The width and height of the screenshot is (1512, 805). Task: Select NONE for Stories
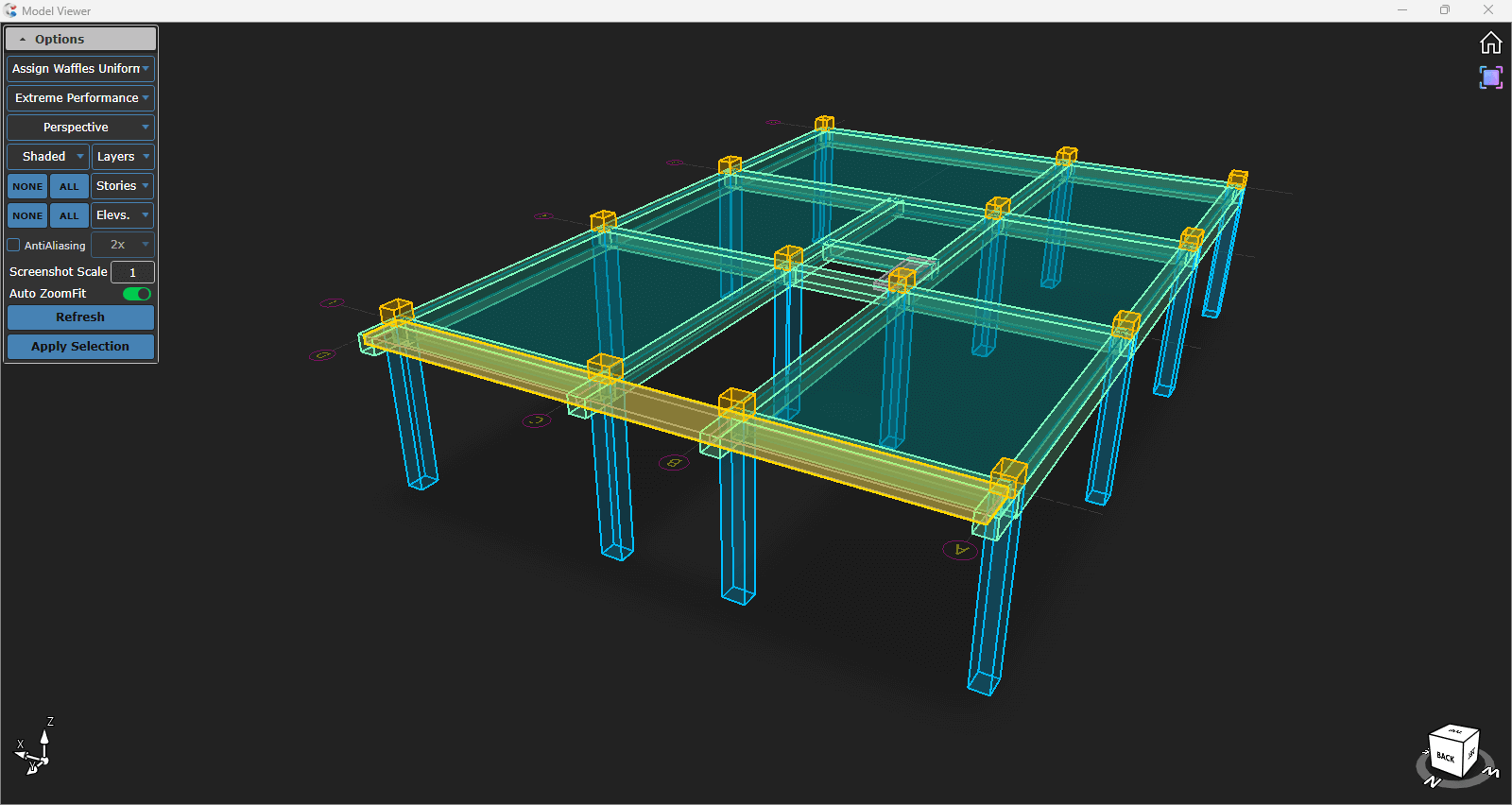coord(27,186)
